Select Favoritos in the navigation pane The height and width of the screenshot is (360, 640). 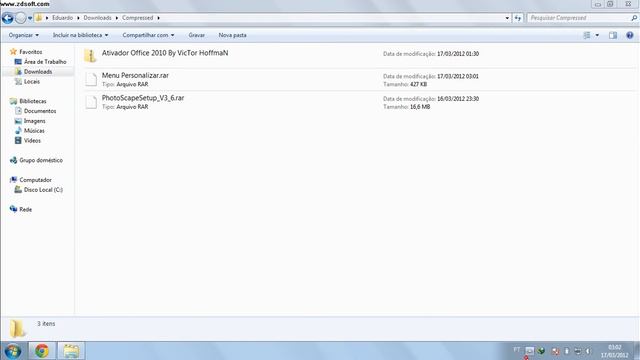coord(31,52)
